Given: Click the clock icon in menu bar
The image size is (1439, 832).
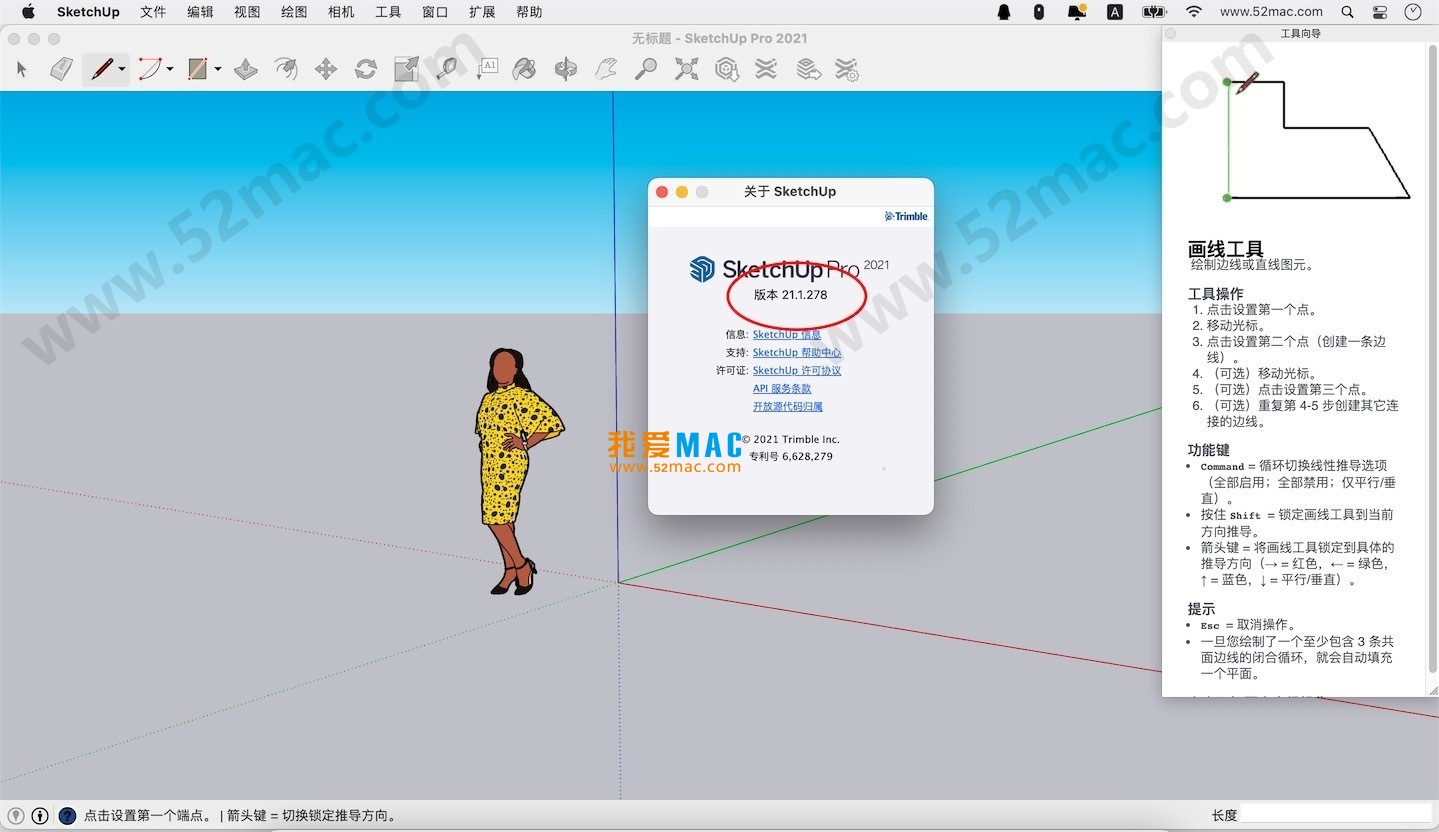Looking at the screenshot, I should [x=1413, y=12].
